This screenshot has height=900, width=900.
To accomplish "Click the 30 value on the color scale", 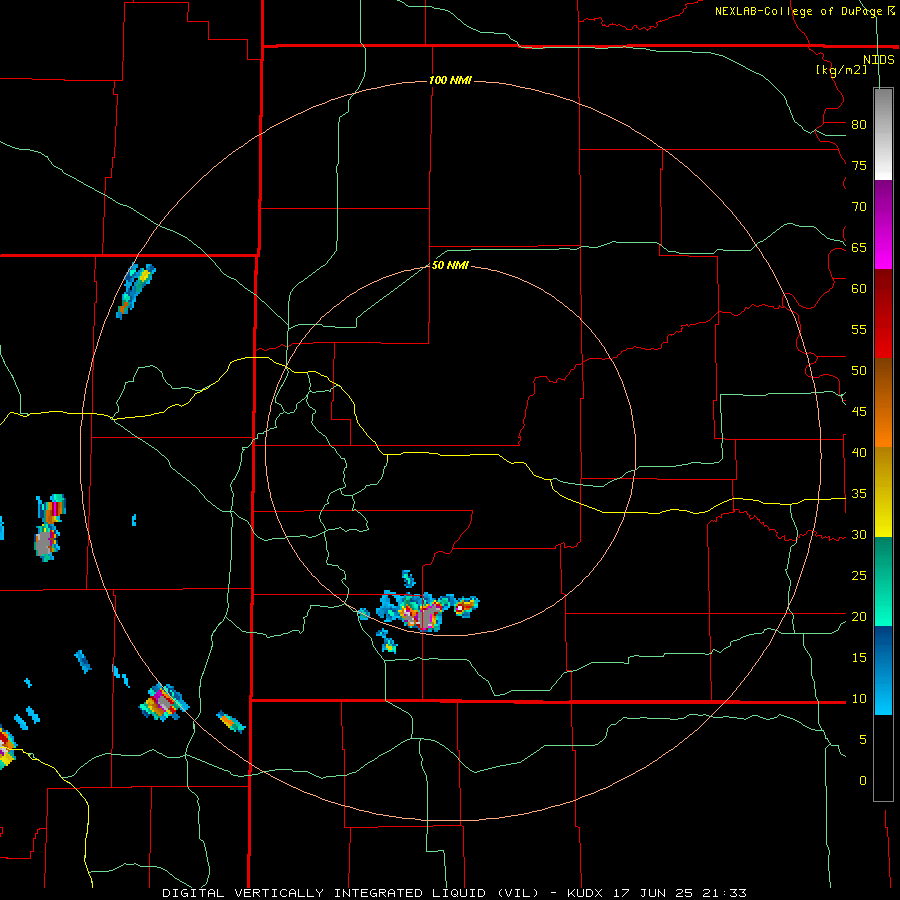I will click(859, 535).
